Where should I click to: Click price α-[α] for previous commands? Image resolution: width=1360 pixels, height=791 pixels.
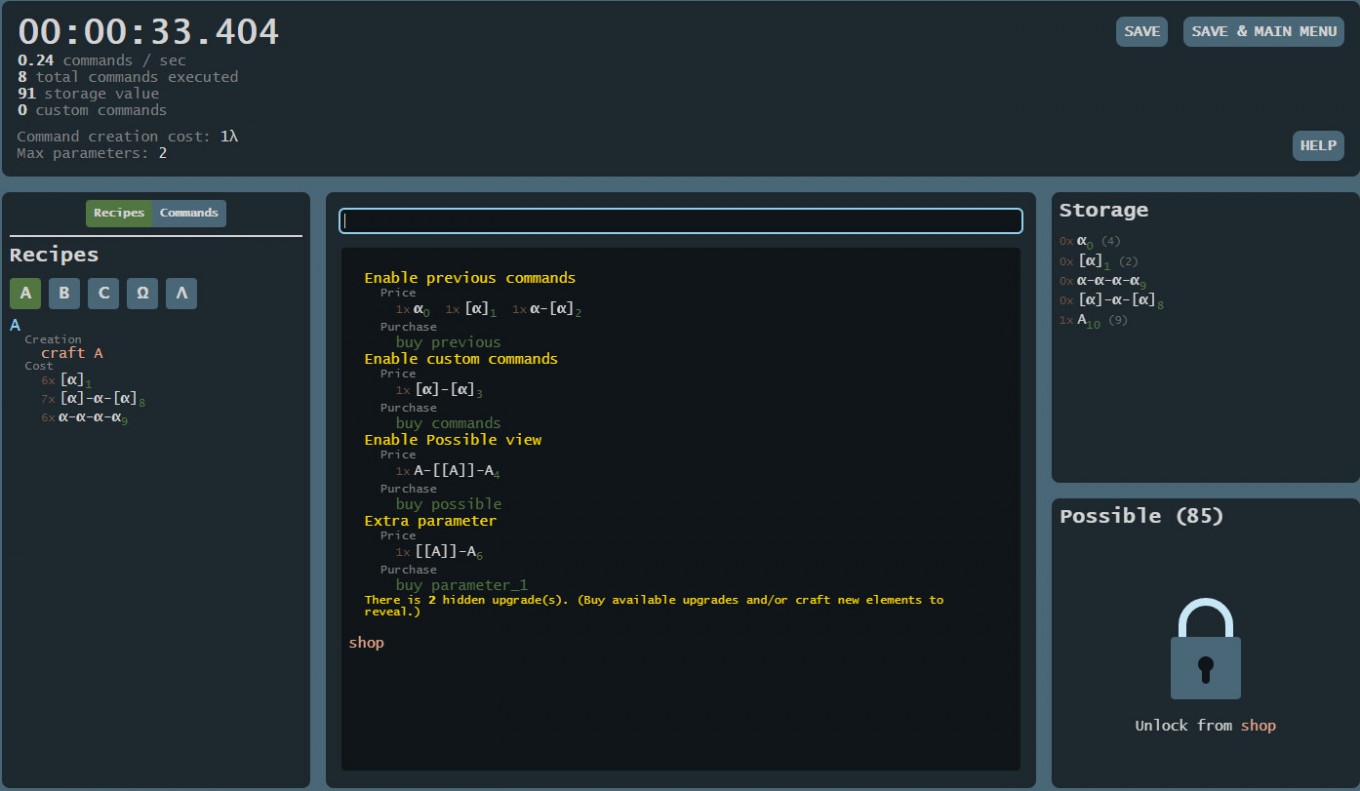point(547,309)
